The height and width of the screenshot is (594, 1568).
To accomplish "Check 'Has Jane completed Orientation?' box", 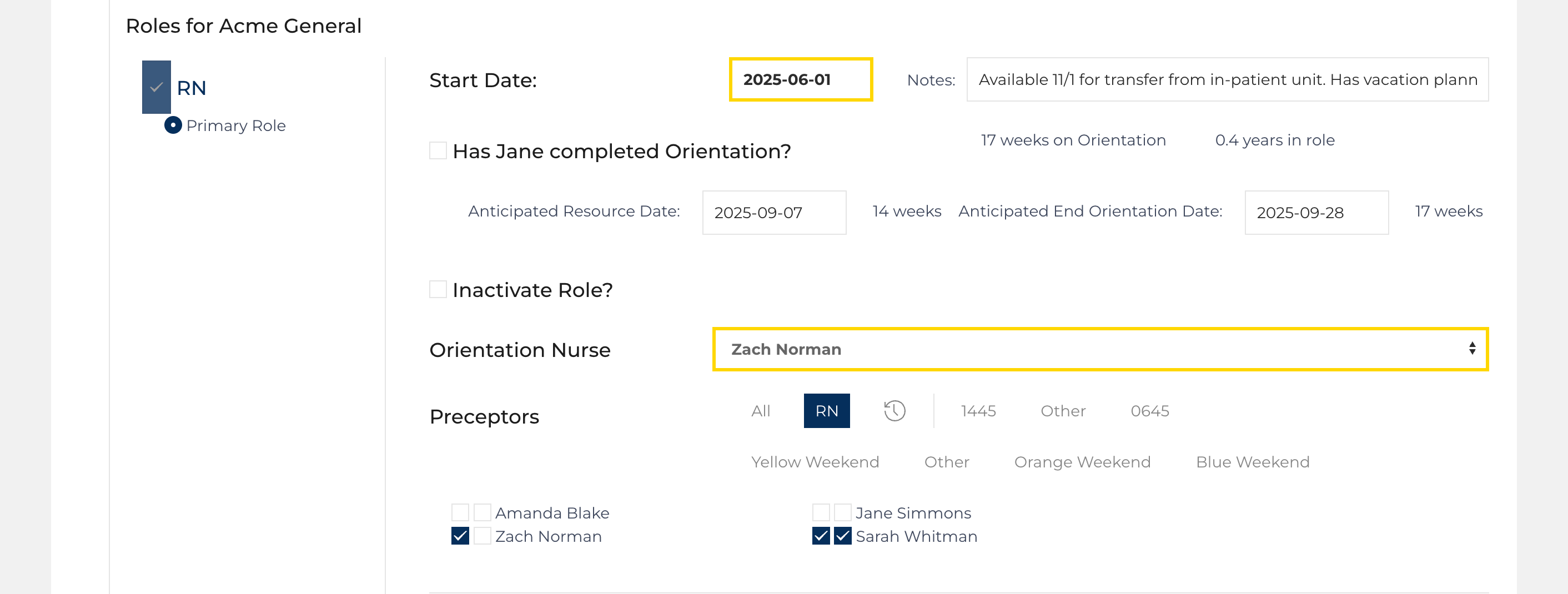I will (x=438, y=150).
